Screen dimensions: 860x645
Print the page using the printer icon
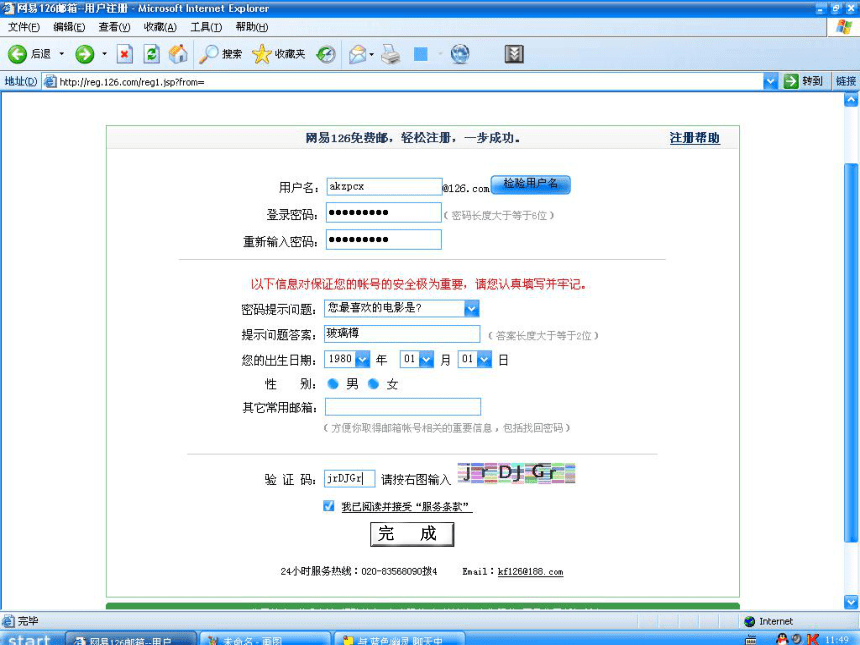pos(391,54)
